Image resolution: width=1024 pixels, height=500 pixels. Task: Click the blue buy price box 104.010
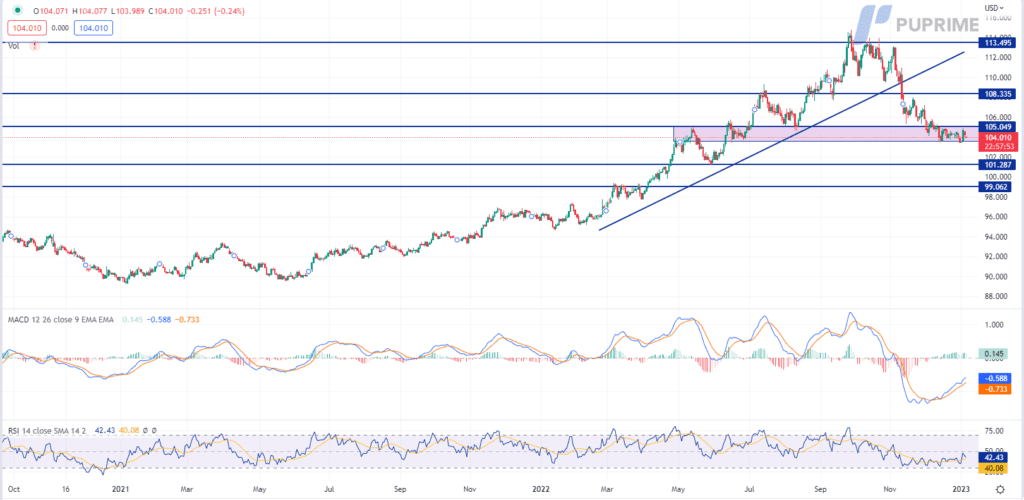pyautogui.click(x=95, y=28)
